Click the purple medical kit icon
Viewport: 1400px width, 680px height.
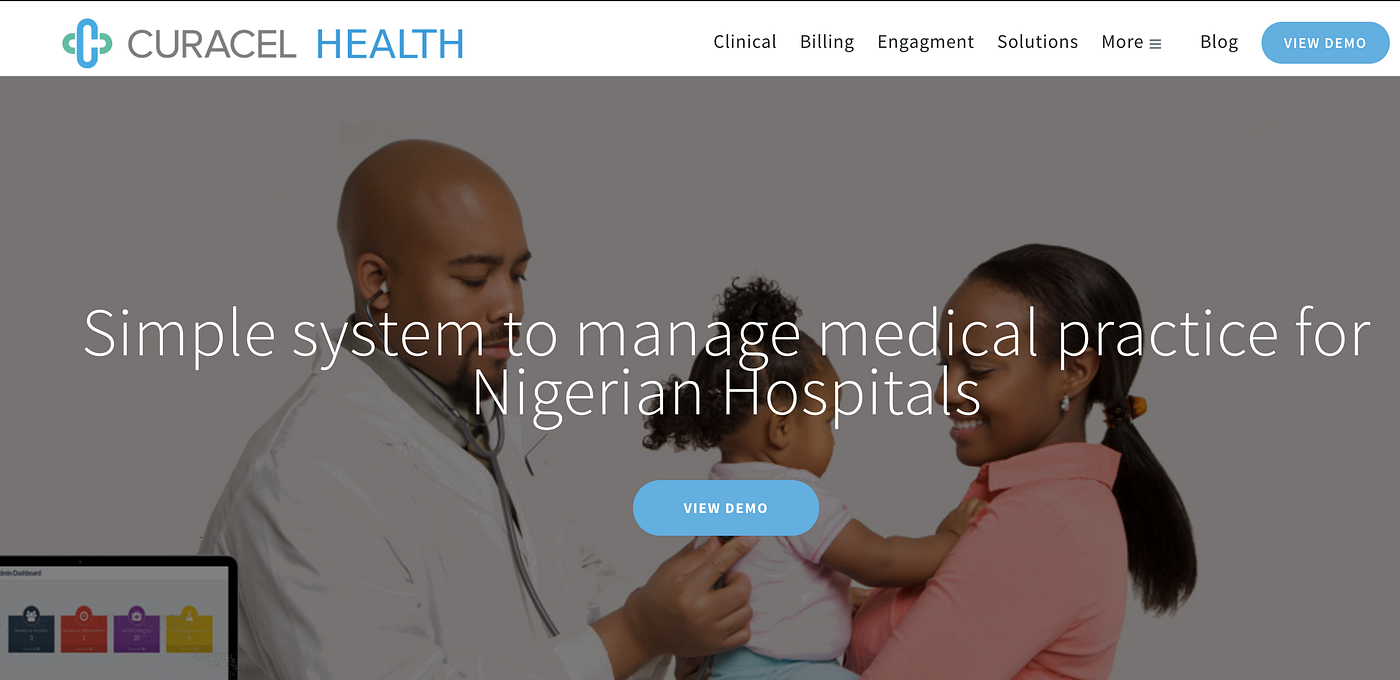pyautogui.click(x=137, y=615)
